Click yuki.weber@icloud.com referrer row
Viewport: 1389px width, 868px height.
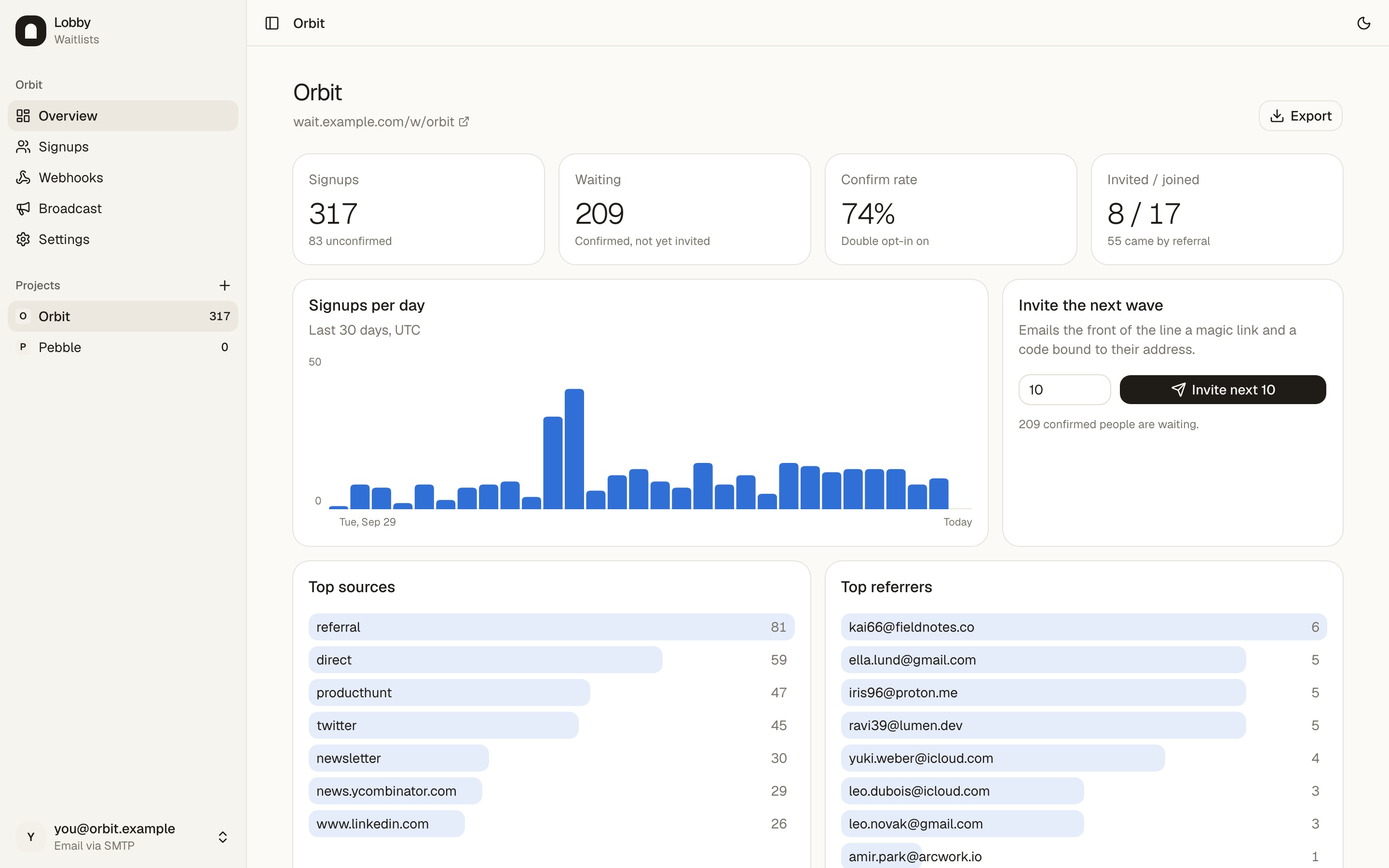(1084, 758)
